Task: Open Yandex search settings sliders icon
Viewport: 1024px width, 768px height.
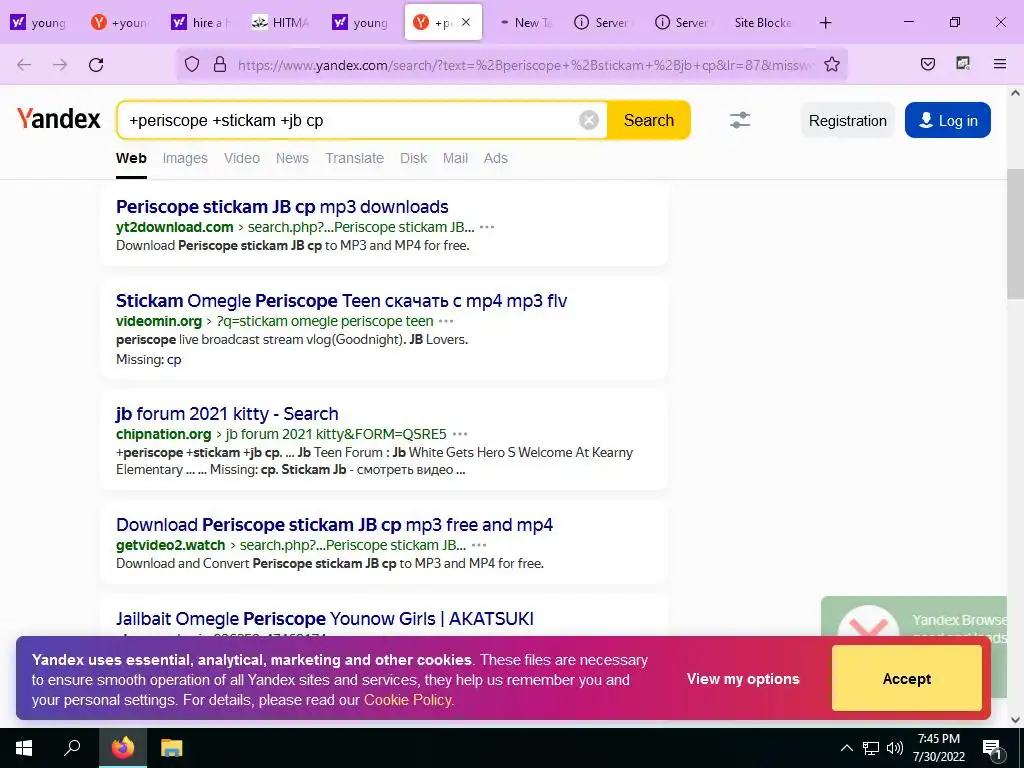Action: (x=740, y=120)
